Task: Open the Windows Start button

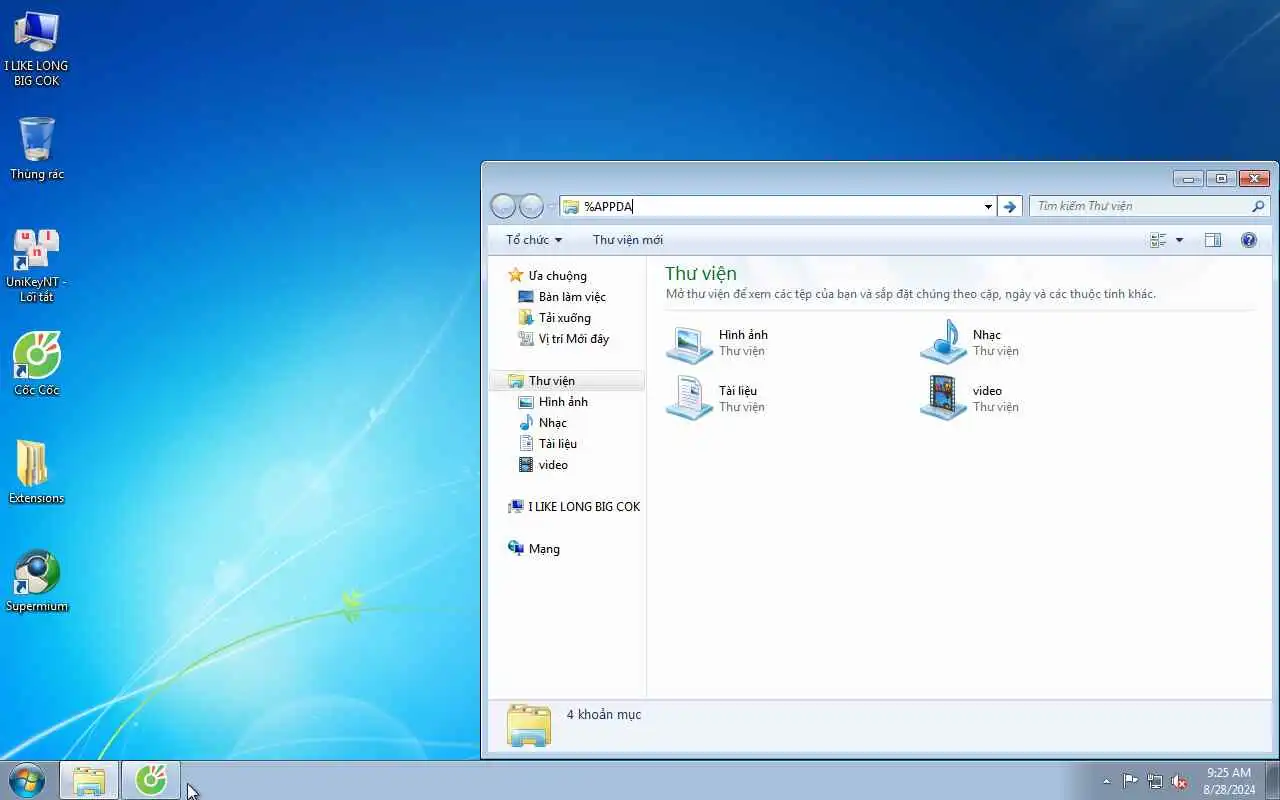Action: point(27,780)
